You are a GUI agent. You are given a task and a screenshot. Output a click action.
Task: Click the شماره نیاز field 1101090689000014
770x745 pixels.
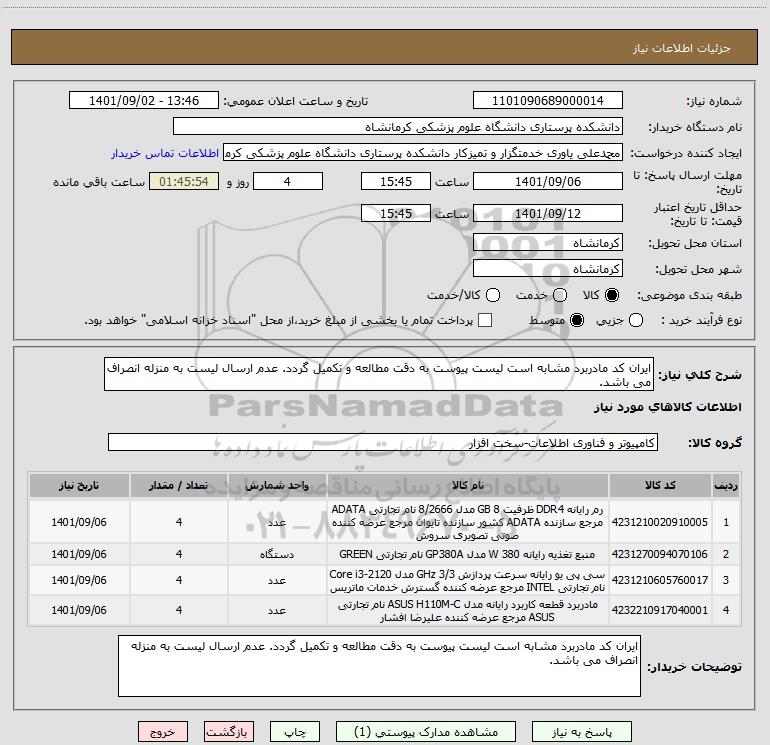(548, 100)
